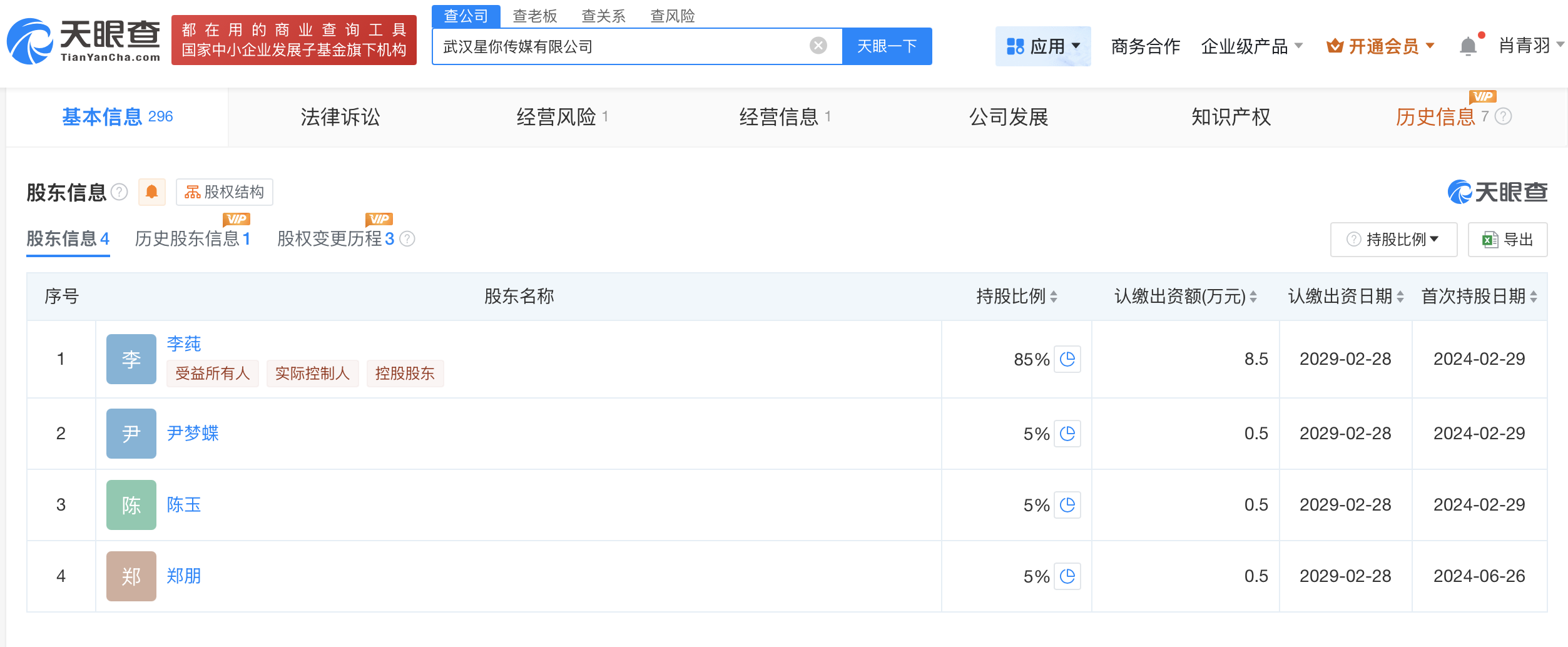Select the 2024-06-26 date cell
Screen dimensions: 1568x647
pyautogui.click(x=1479, y=576)
